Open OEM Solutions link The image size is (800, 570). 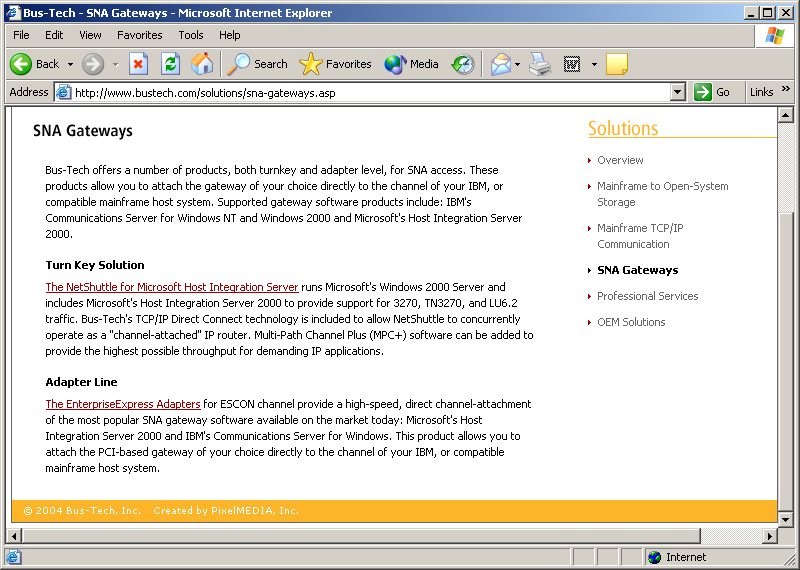coord(631,322)
